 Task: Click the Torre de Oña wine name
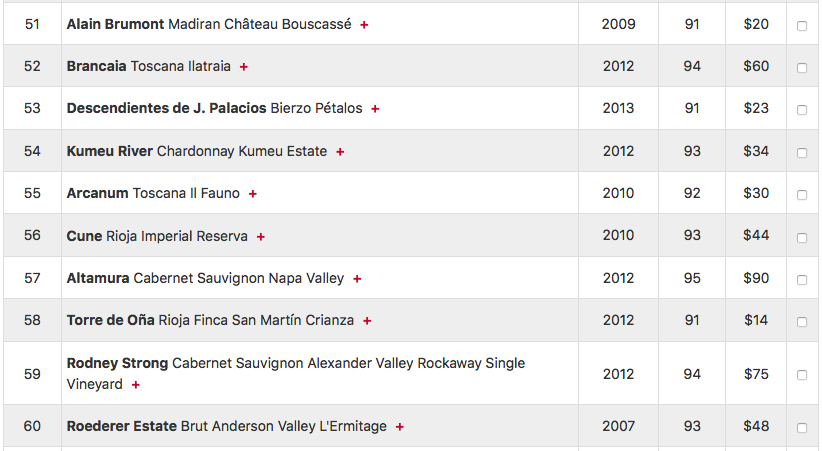210,320
